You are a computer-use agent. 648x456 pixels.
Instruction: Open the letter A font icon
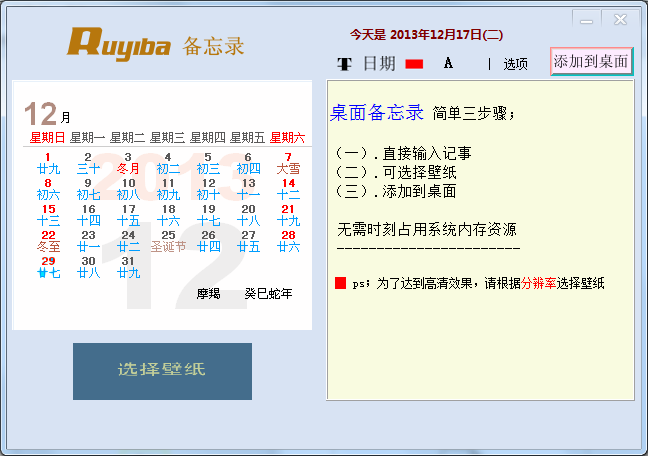[448, 63]
